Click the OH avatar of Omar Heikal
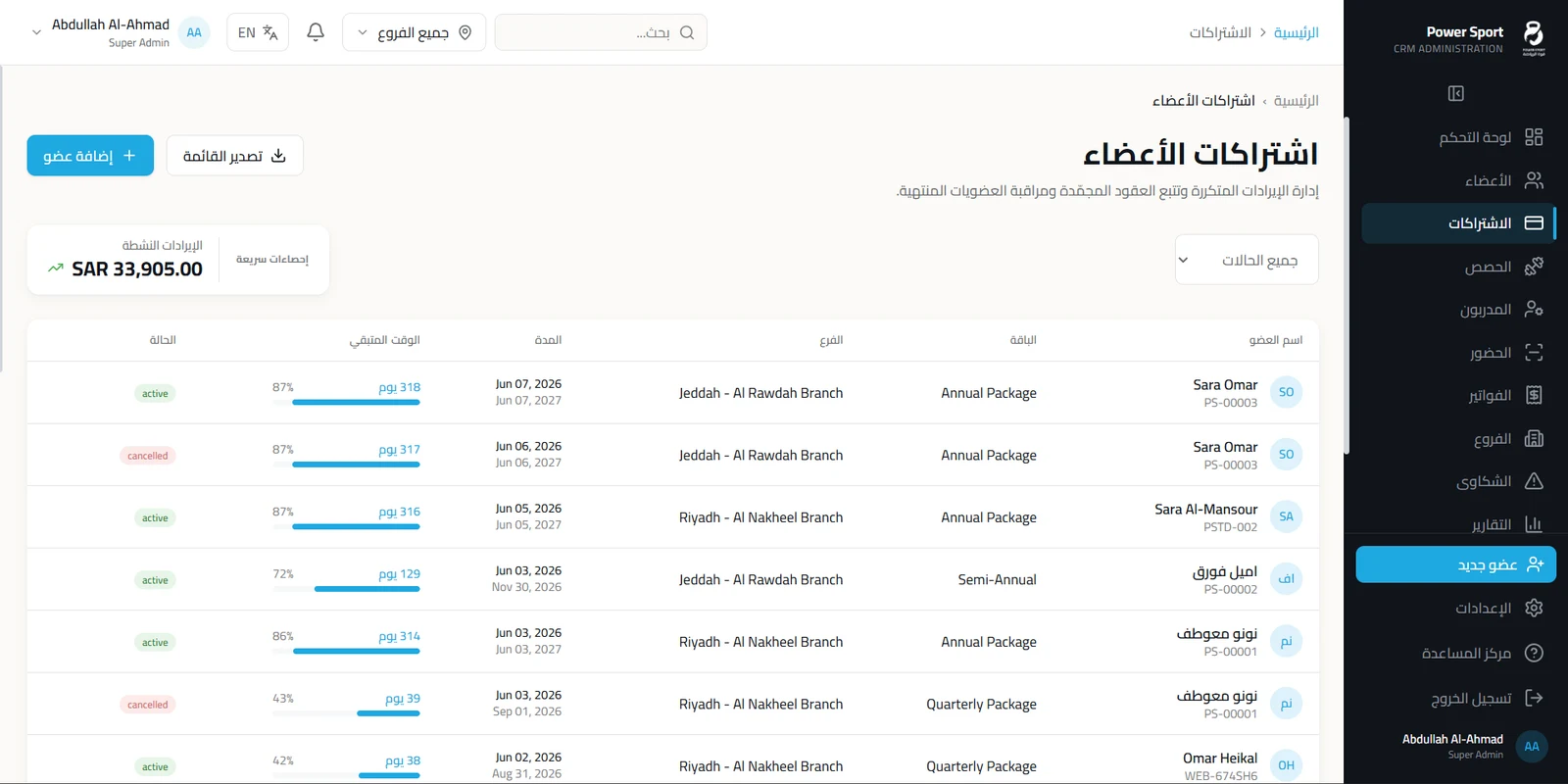The height and width of the screenshot is (784, 1568). [x=1286, y=765]
